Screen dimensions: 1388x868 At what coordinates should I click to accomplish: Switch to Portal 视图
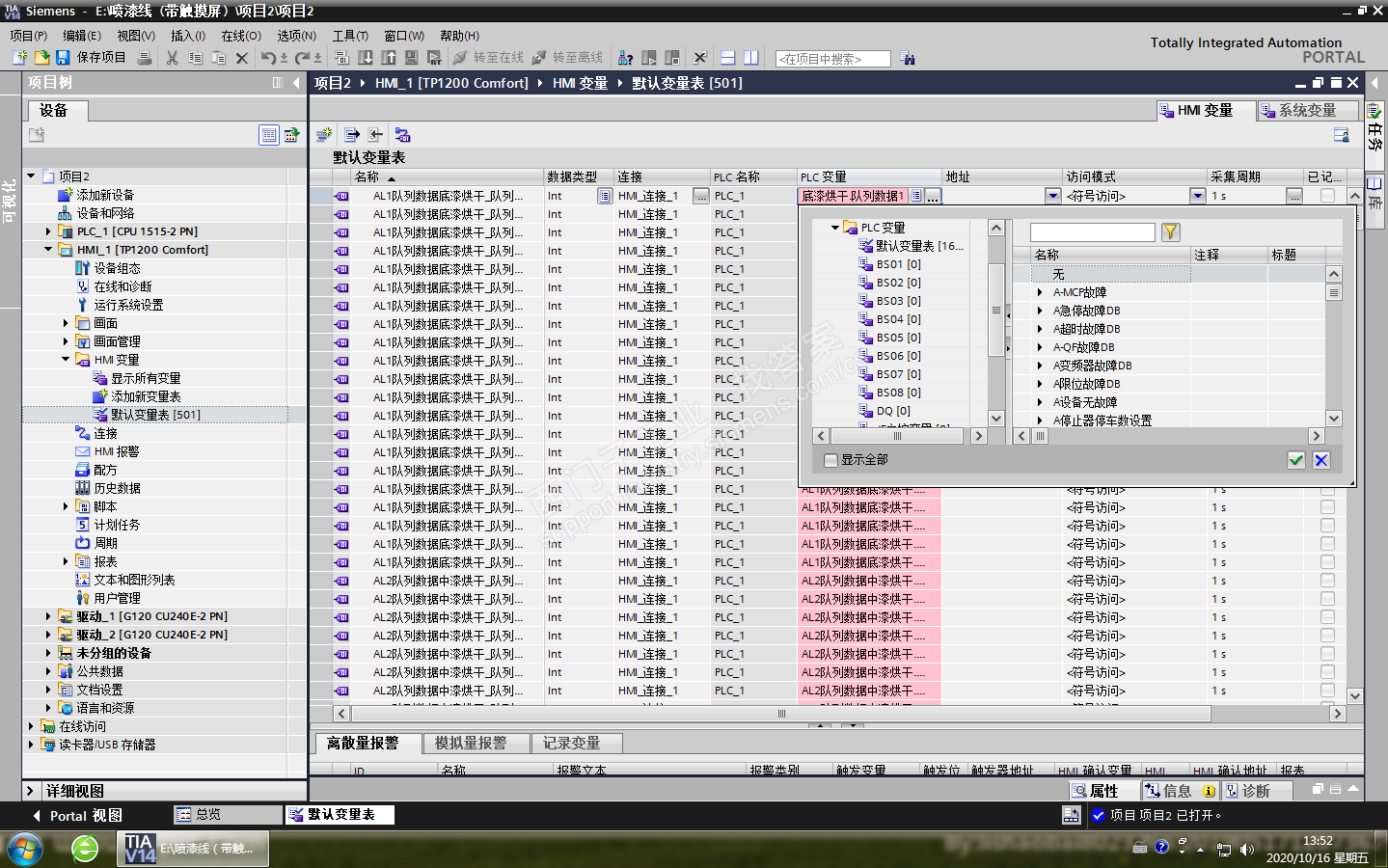(77, 816)
